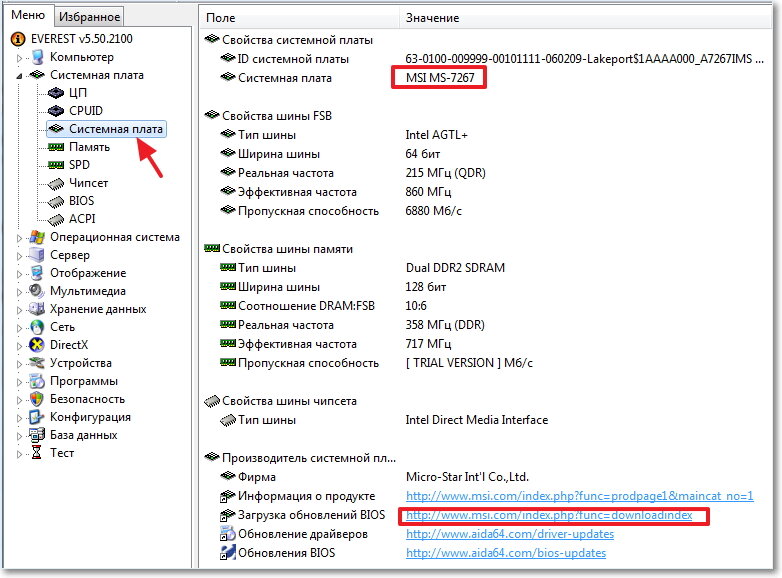The height and width of the screenshot is (578, 782).
Task: Click the Операционная система Windows flag icon
Action: click(x=37, y=237)
